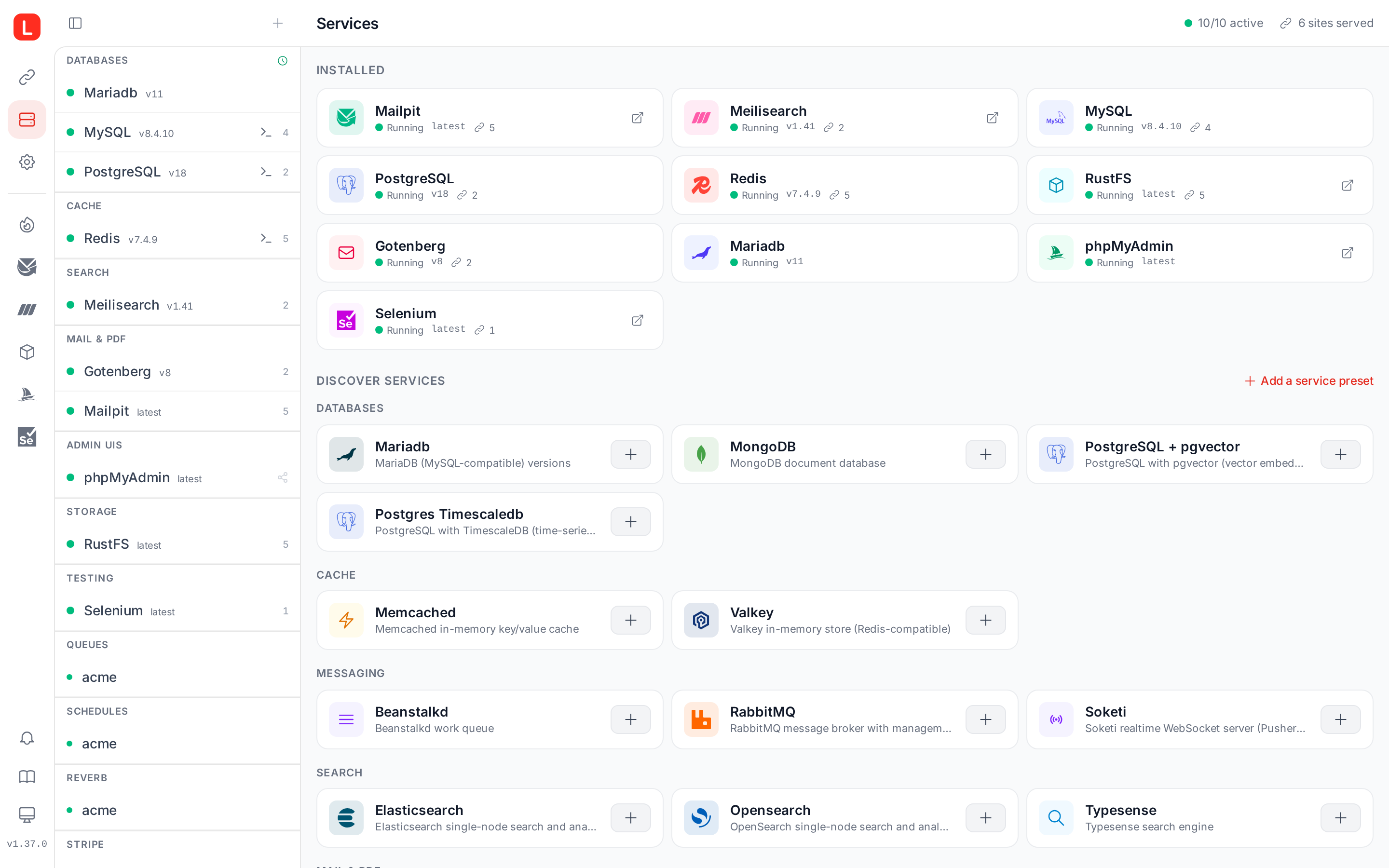Open the sites link icon in left rail

(x=27, y=77)
